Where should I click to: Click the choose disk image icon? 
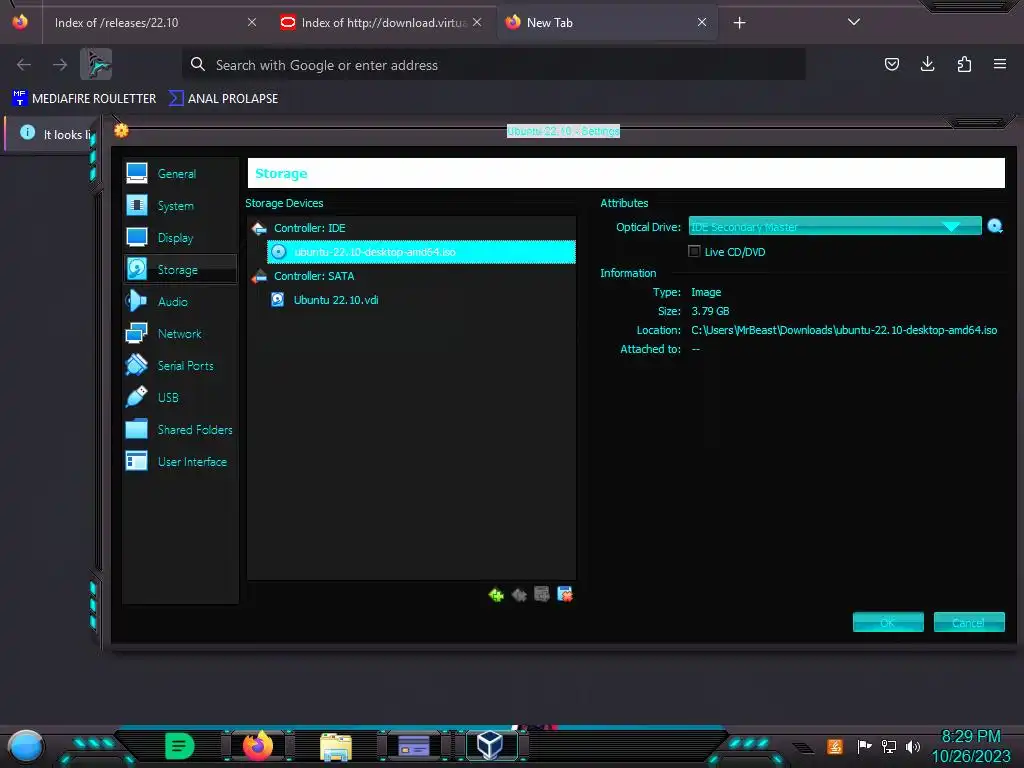(995, 226)
